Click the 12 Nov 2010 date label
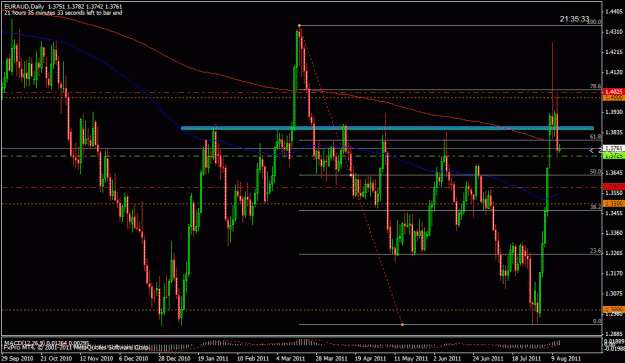 (96, 359)
